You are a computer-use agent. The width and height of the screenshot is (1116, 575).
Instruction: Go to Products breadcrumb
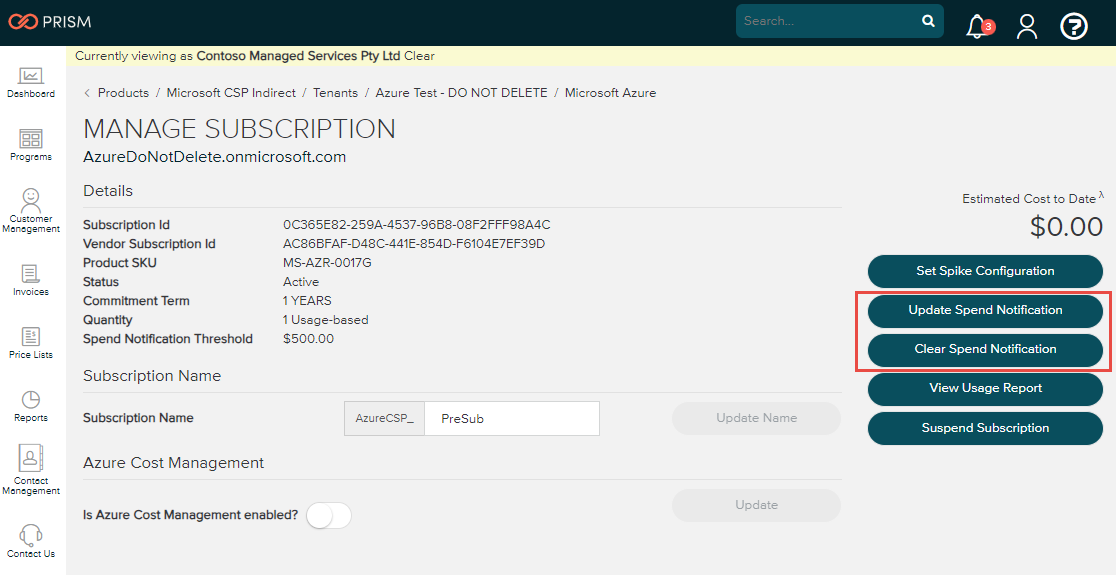point(123,93)
